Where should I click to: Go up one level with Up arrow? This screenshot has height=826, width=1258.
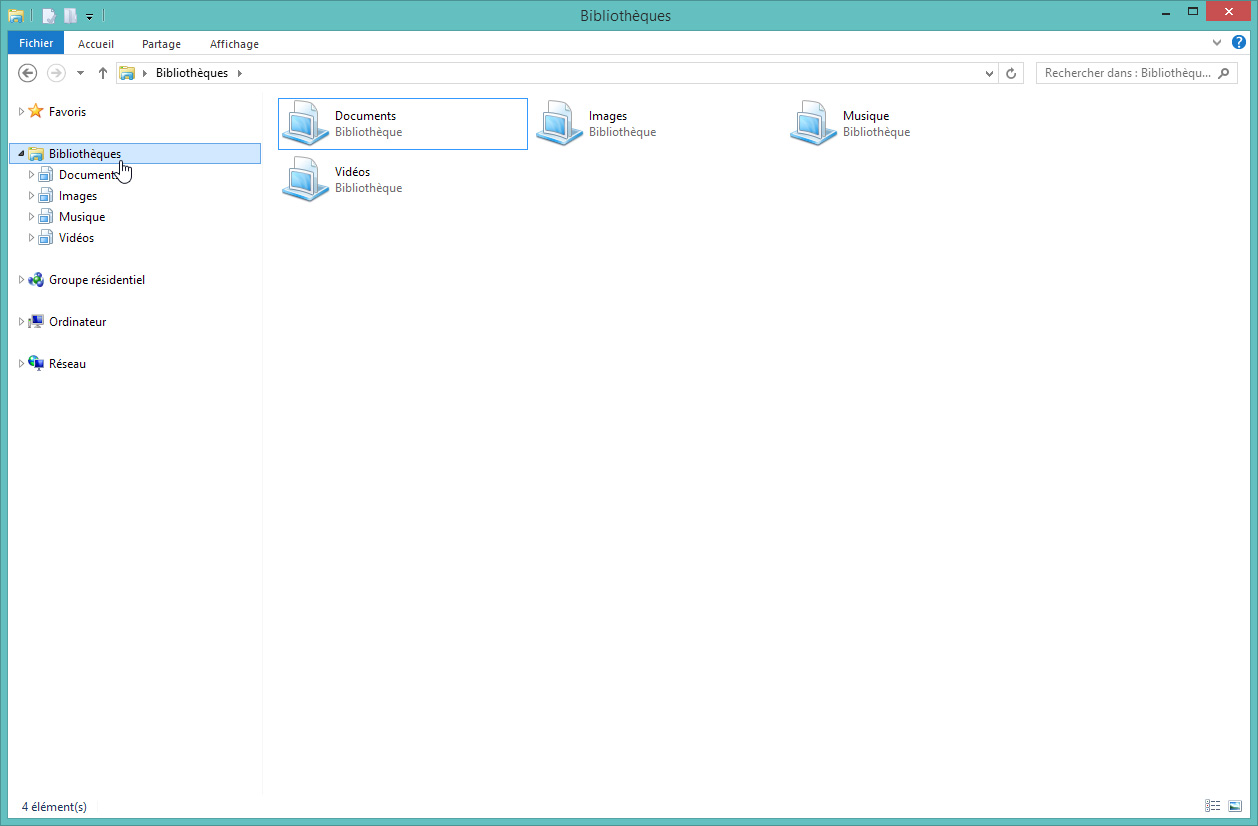(102, 73)
